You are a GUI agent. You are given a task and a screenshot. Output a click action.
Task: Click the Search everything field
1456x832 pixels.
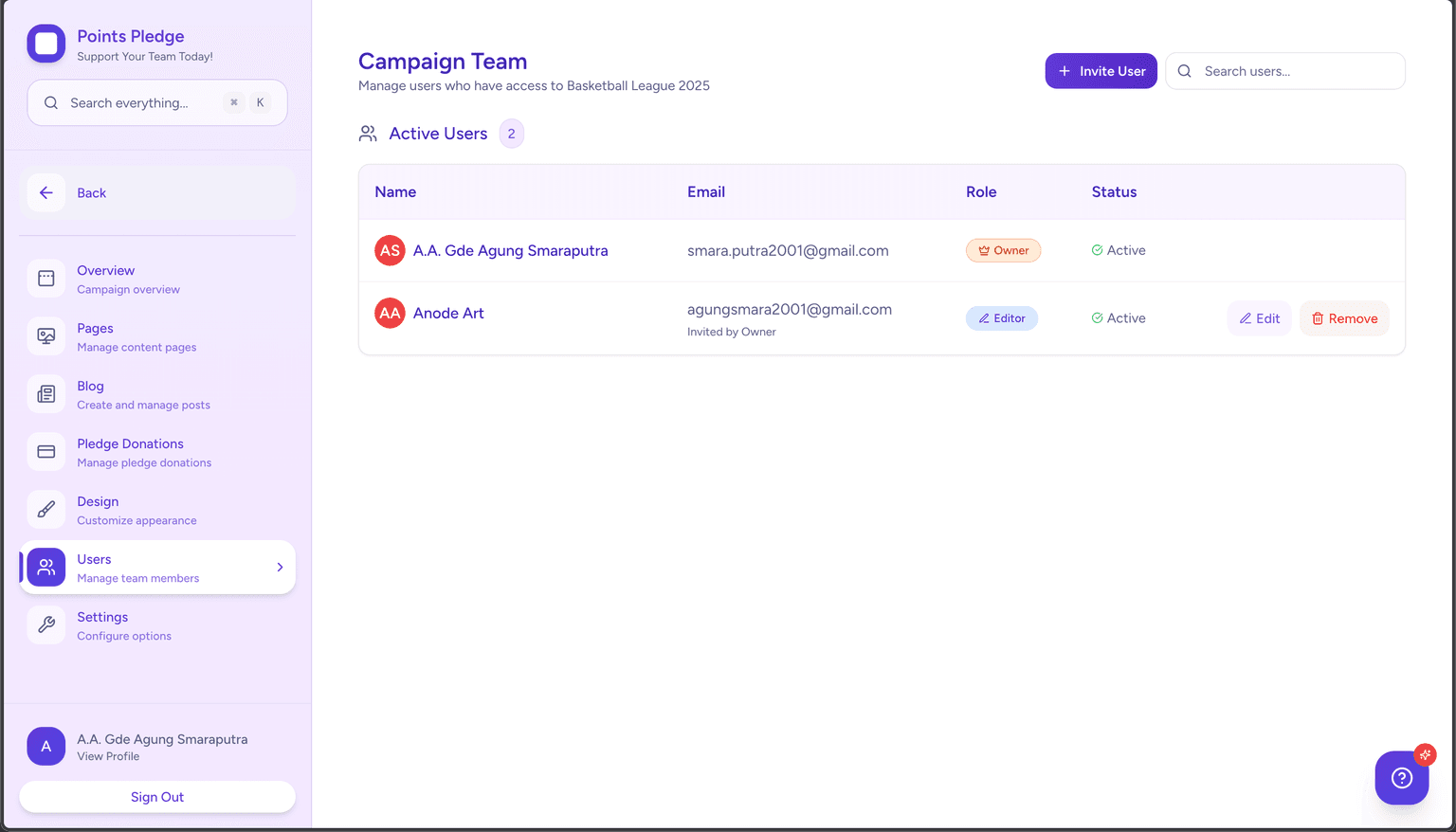[x=142, y=102]
